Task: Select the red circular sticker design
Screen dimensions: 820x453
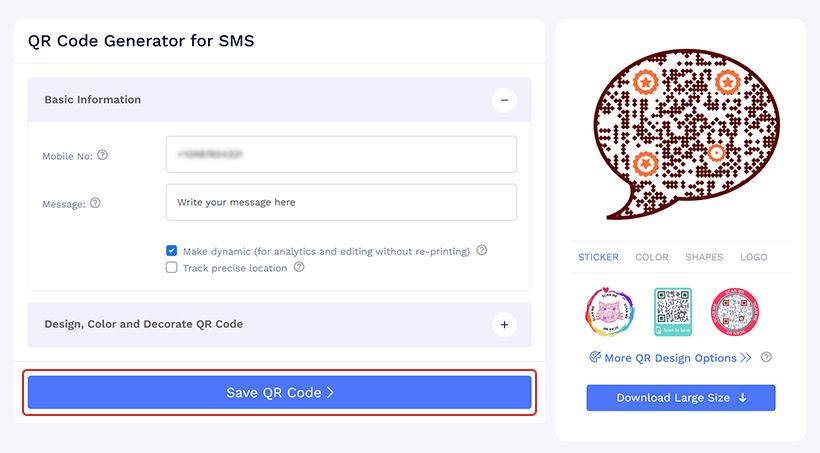Action: click(x=736, y=311)
